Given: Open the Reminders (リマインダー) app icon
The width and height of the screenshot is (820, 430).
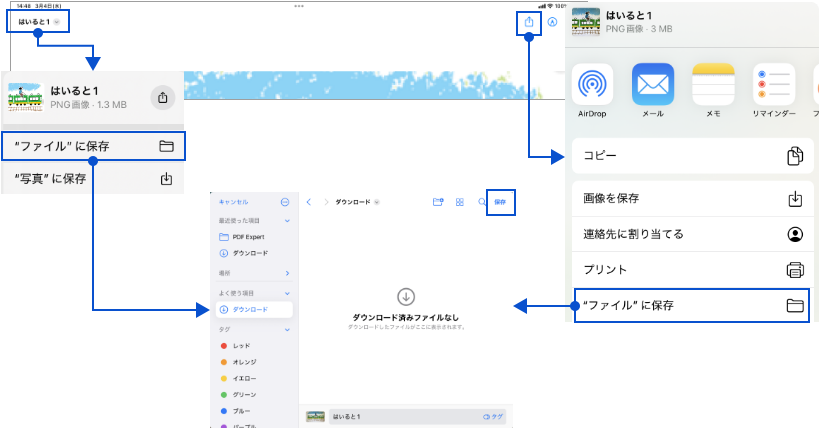Looking at the screenshot, I should pos(775,85).
